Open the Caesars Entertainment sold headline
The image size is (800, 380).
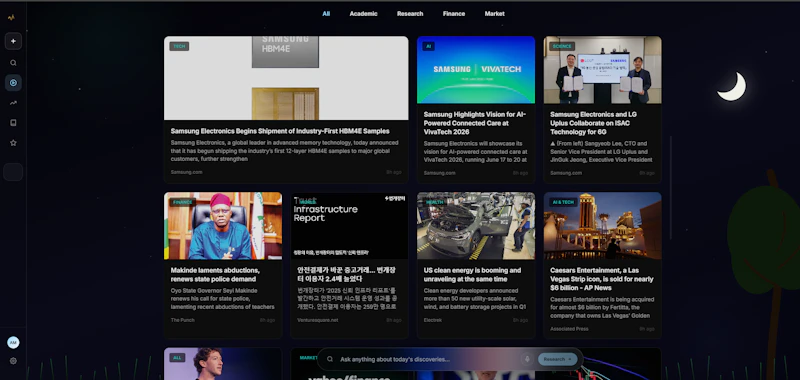[602, 279]
